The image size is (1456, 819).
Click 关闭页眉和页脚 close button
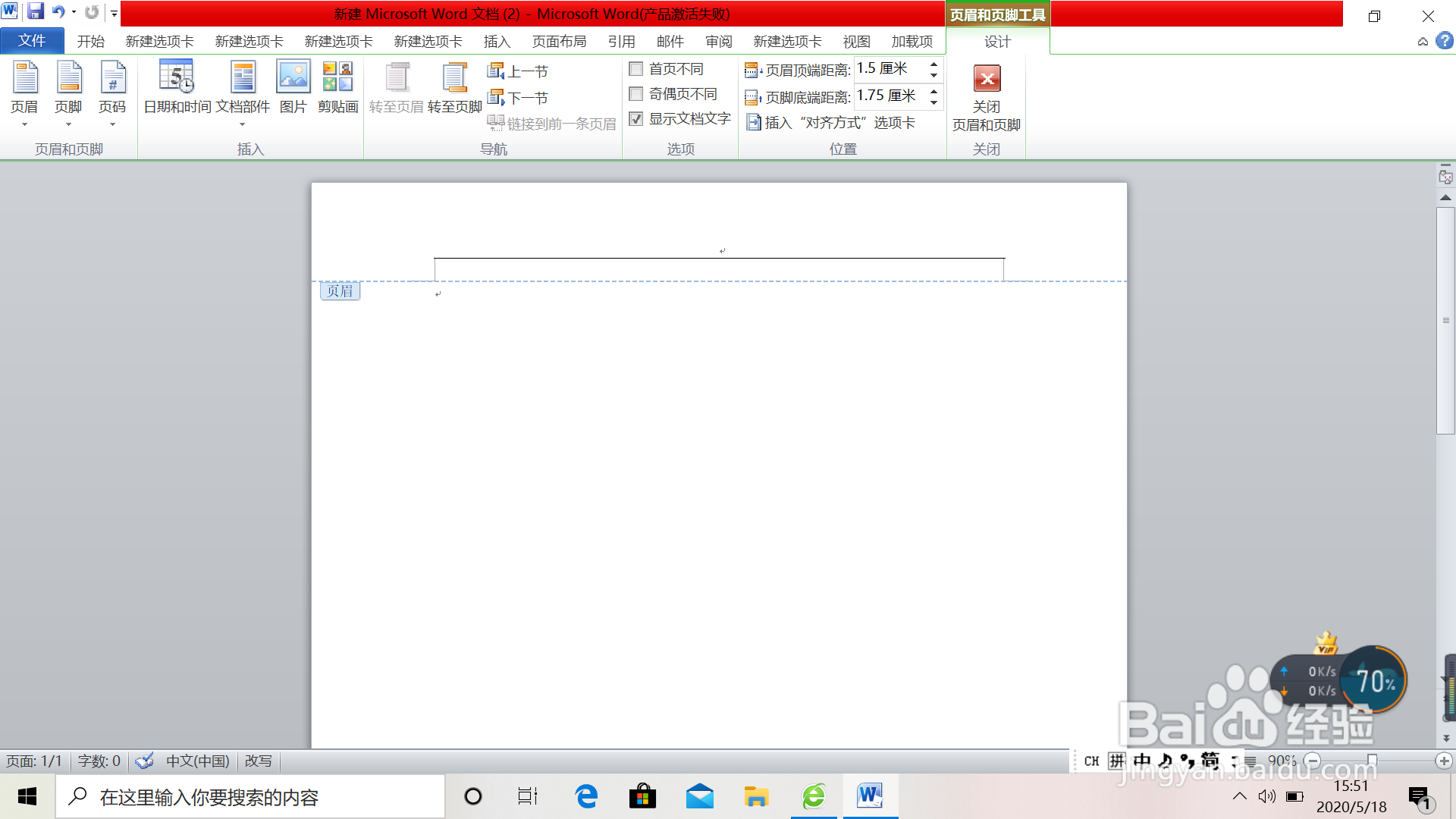pos(987,97)
